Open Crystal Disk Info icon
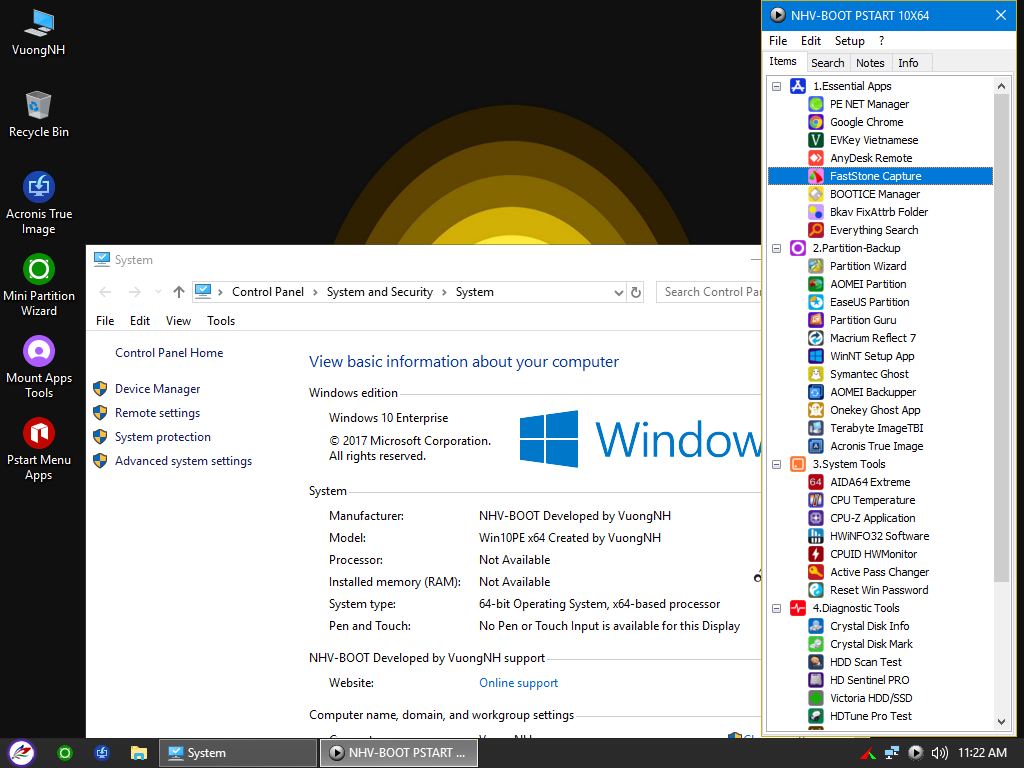Image resolution: width=1024 pixels, height=768 pixels. click(816, 626)
